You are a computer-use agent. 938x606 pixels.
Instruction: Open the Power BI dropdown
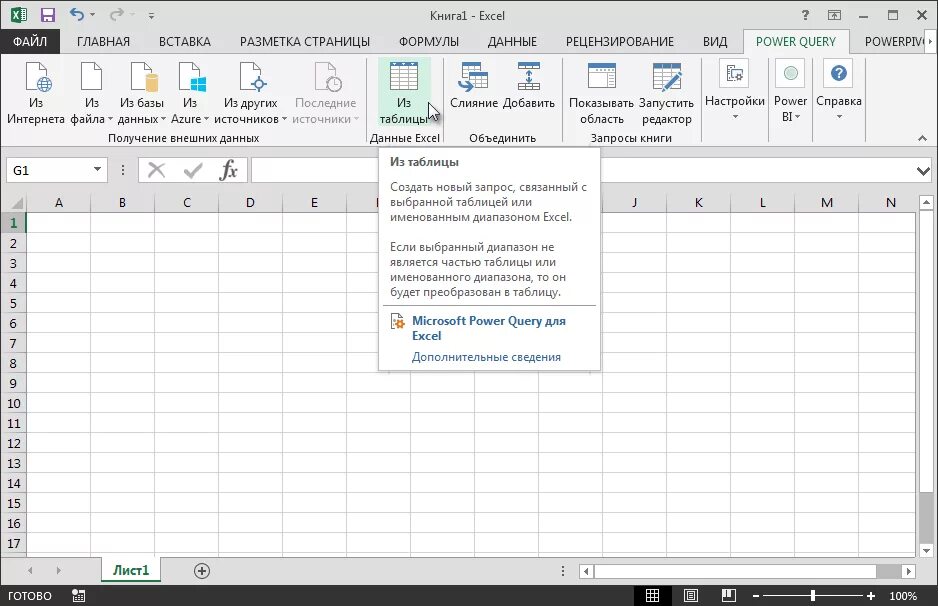click(790, 90)
